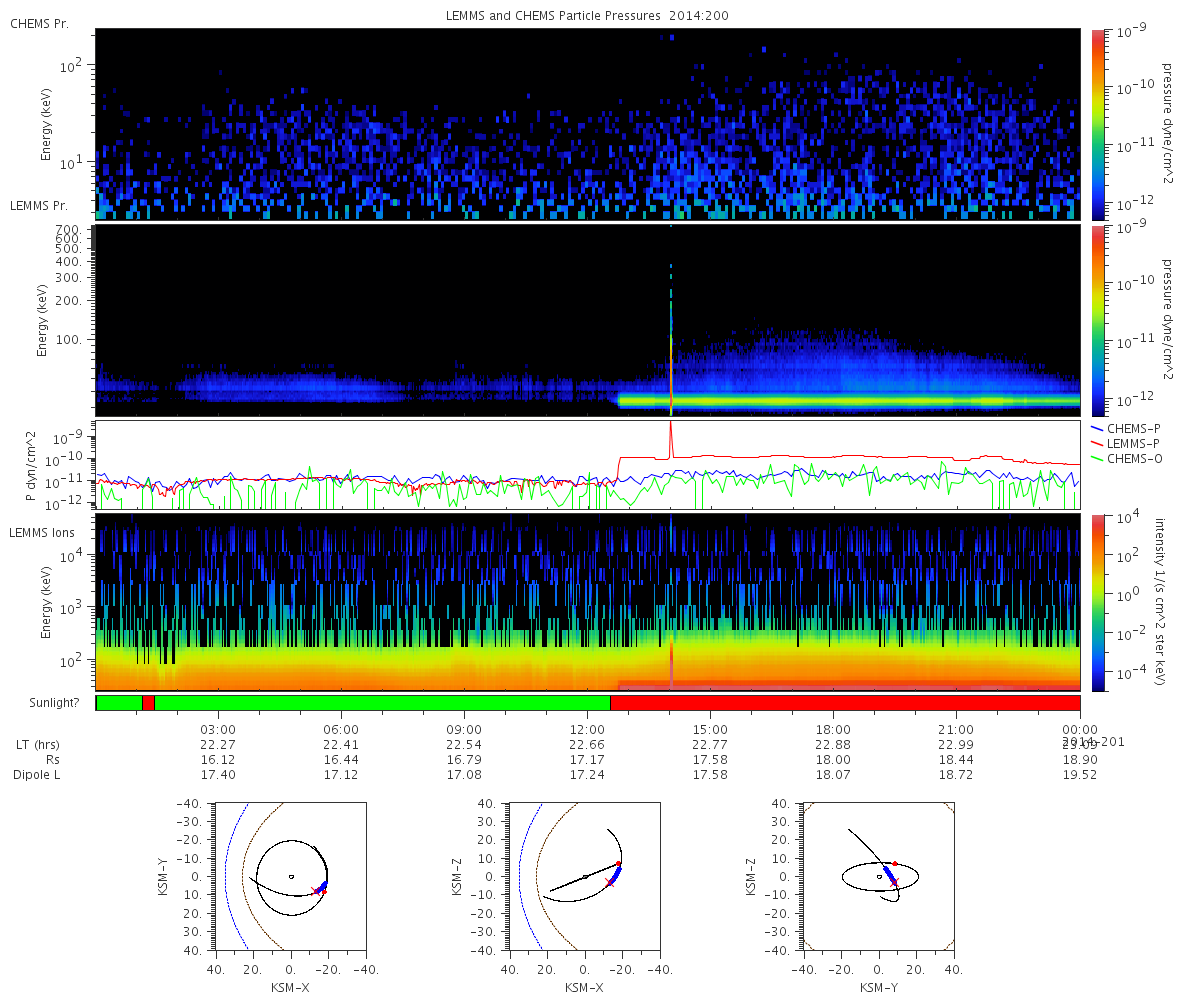This screenshot has width=1200, height=1000.
Task: Click the CHEMS-P legend entry
Action: [x=1128, y=427]
